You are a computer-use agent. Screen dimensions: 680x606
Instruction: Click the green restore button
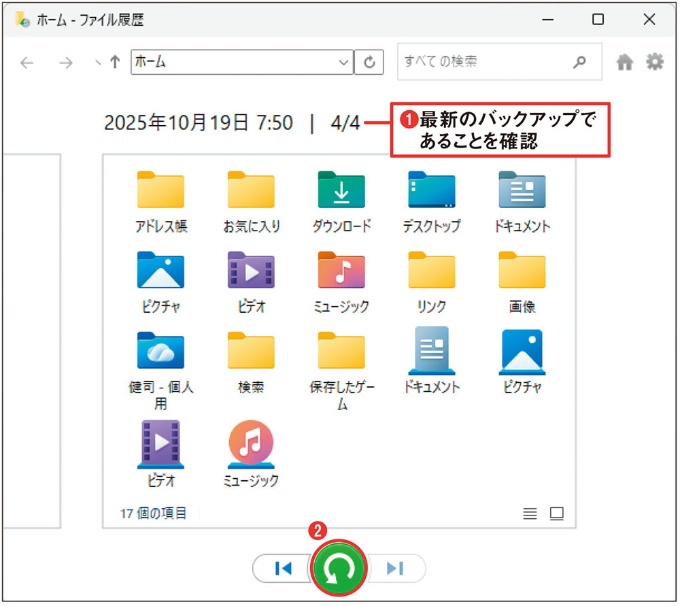click(339, 569)
